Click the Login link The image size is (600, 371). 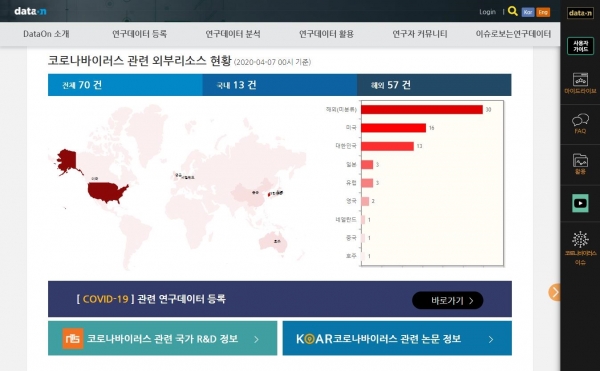pos(487,12)
